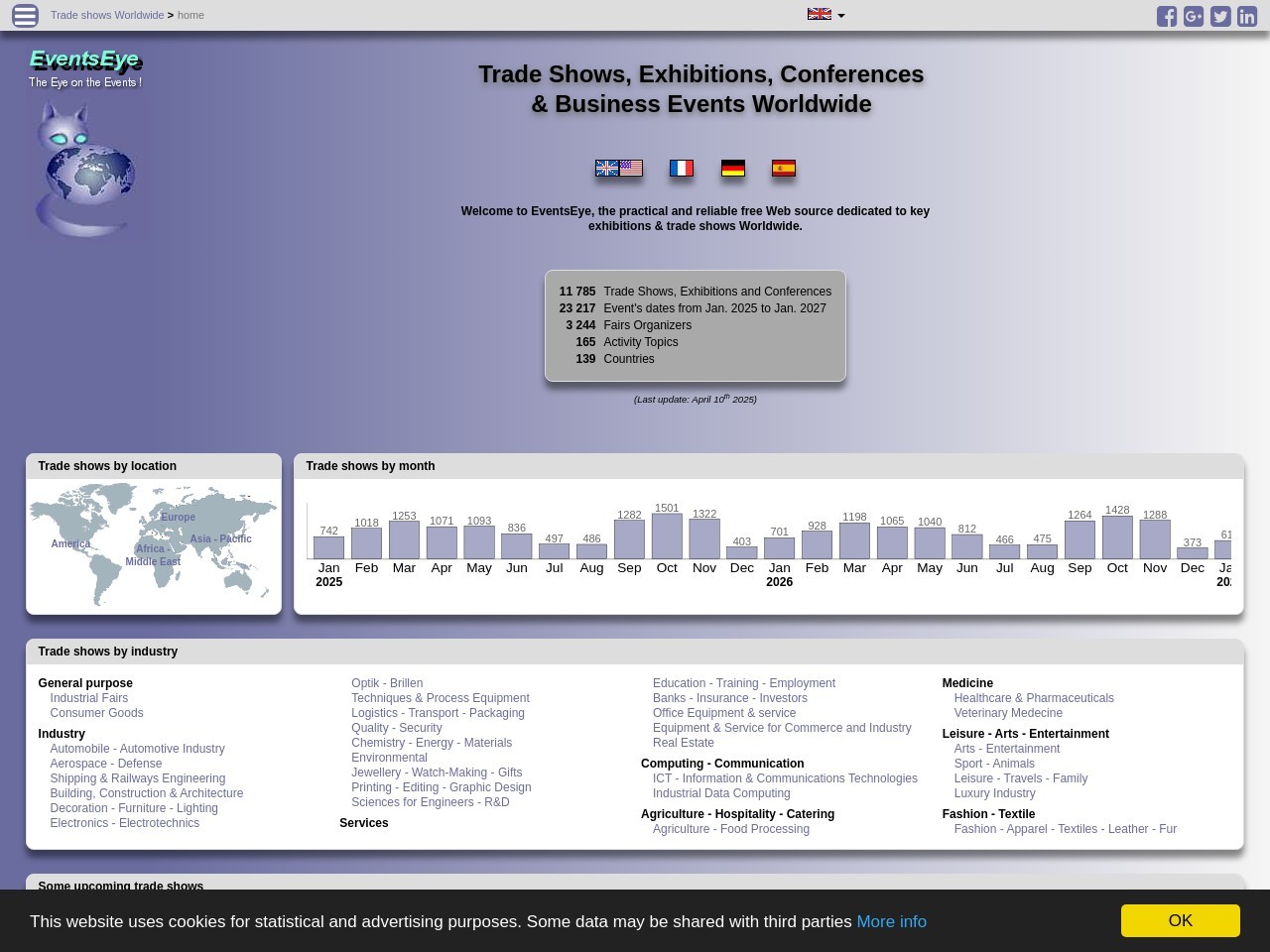Open Agriculture - Food Processing link
This screenshot has width=1270, height=952.
pyautogui.click(x=731, y=829)
